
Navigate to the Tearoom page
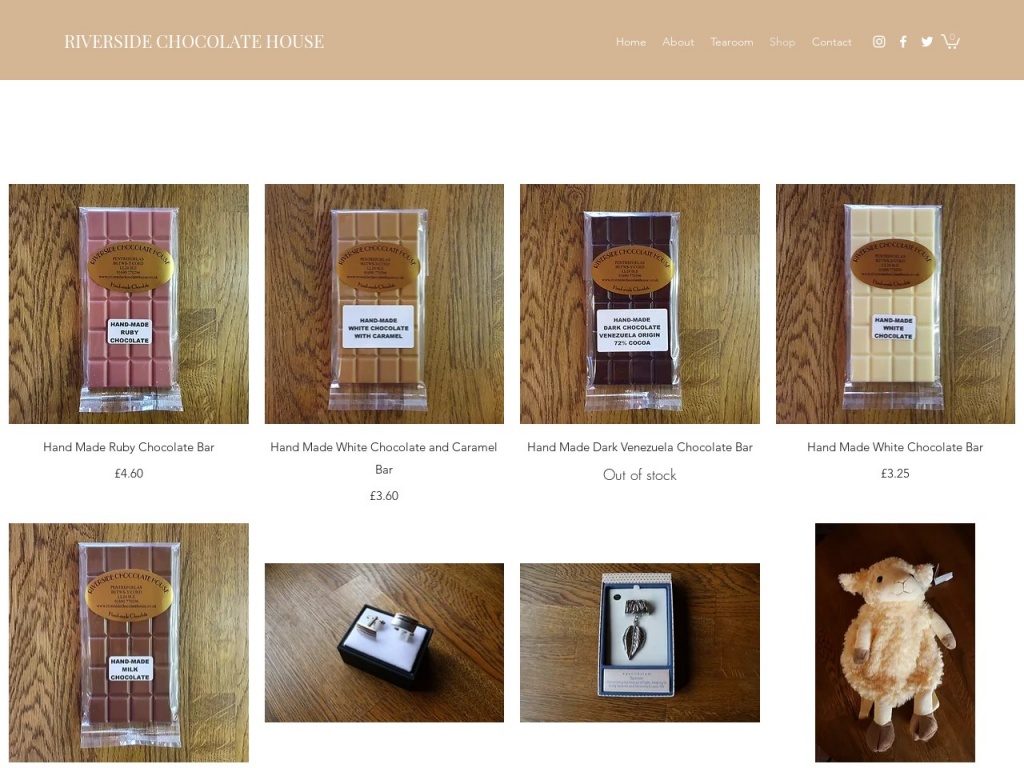click(731, 42)
